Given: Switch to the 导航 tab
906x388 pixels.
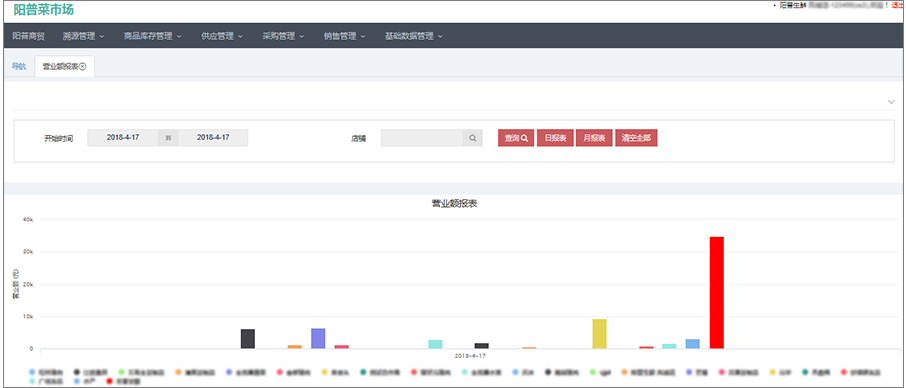Looking at the screenshot, I should pyautogui.click(x=19, y=66).
